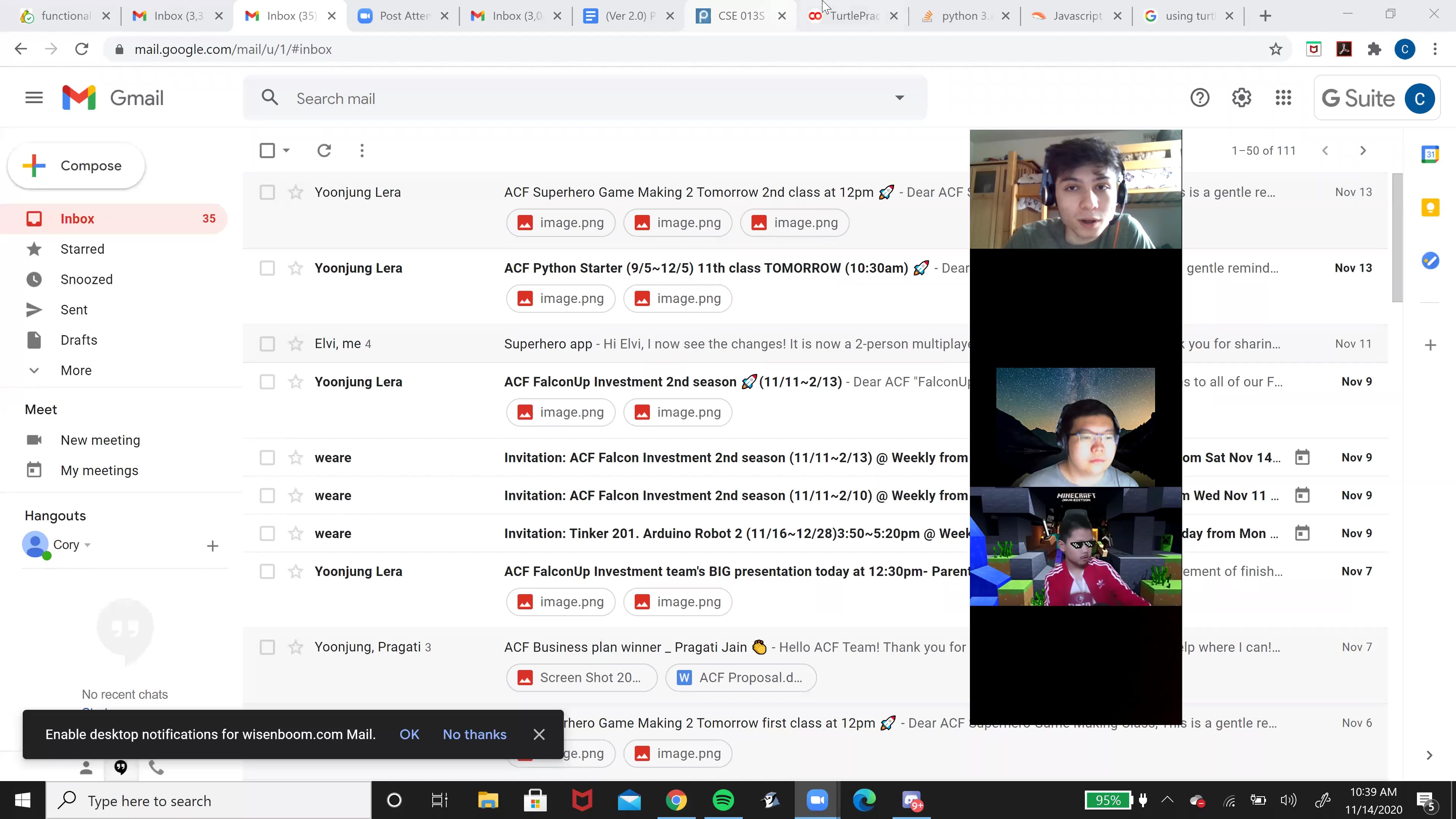Image resolution: width=1456 pixels, height=819 pixels.
Task: Open the Starred folder
Action: coord(83,249)
